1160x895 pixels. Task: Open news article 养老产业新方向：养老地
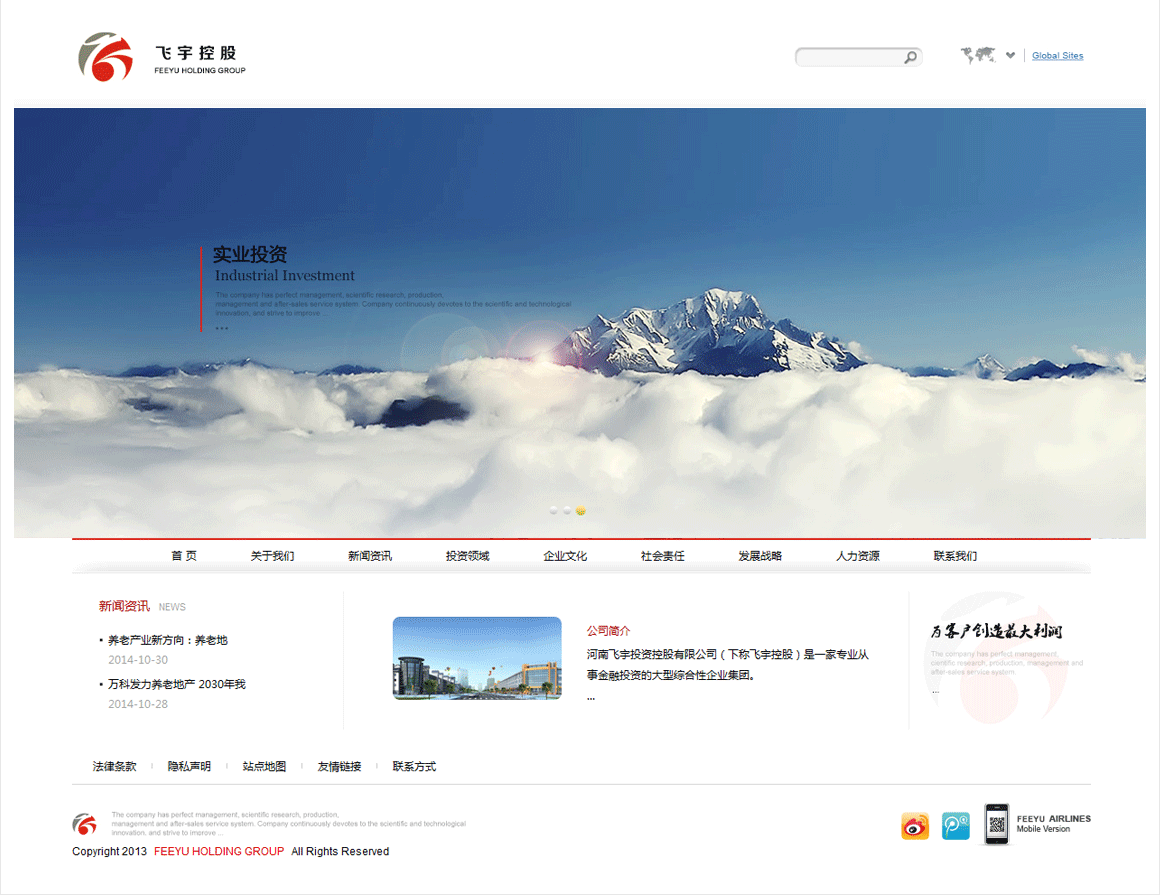tap(168, 640)
